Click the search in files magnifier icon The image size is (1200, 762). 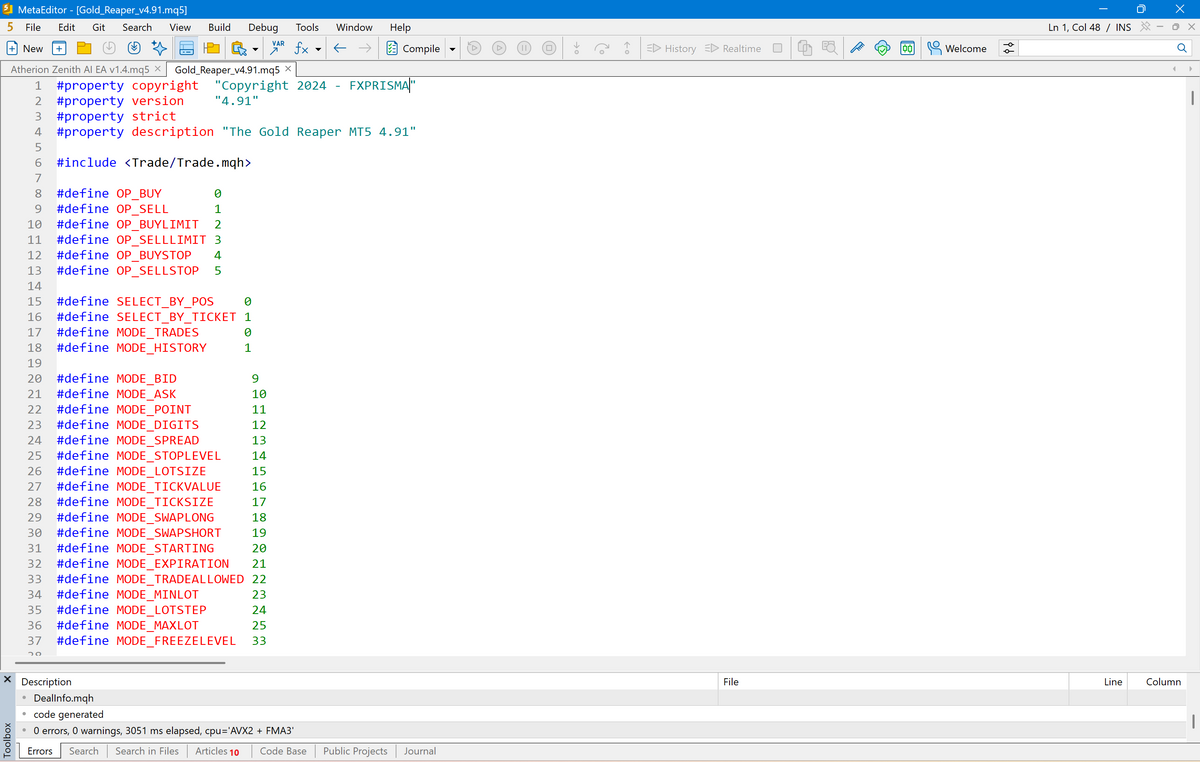tap(830, 48)
